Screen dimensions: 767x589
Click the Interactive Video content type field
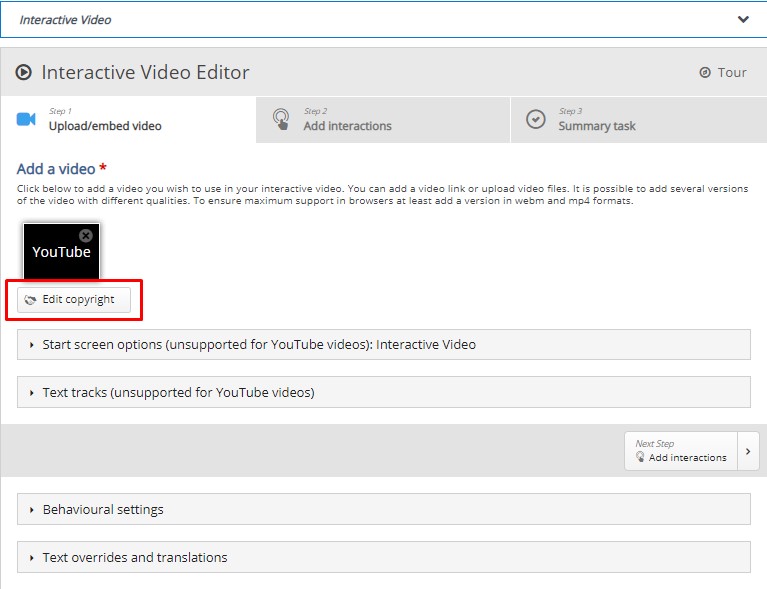(x=370, y=19)
